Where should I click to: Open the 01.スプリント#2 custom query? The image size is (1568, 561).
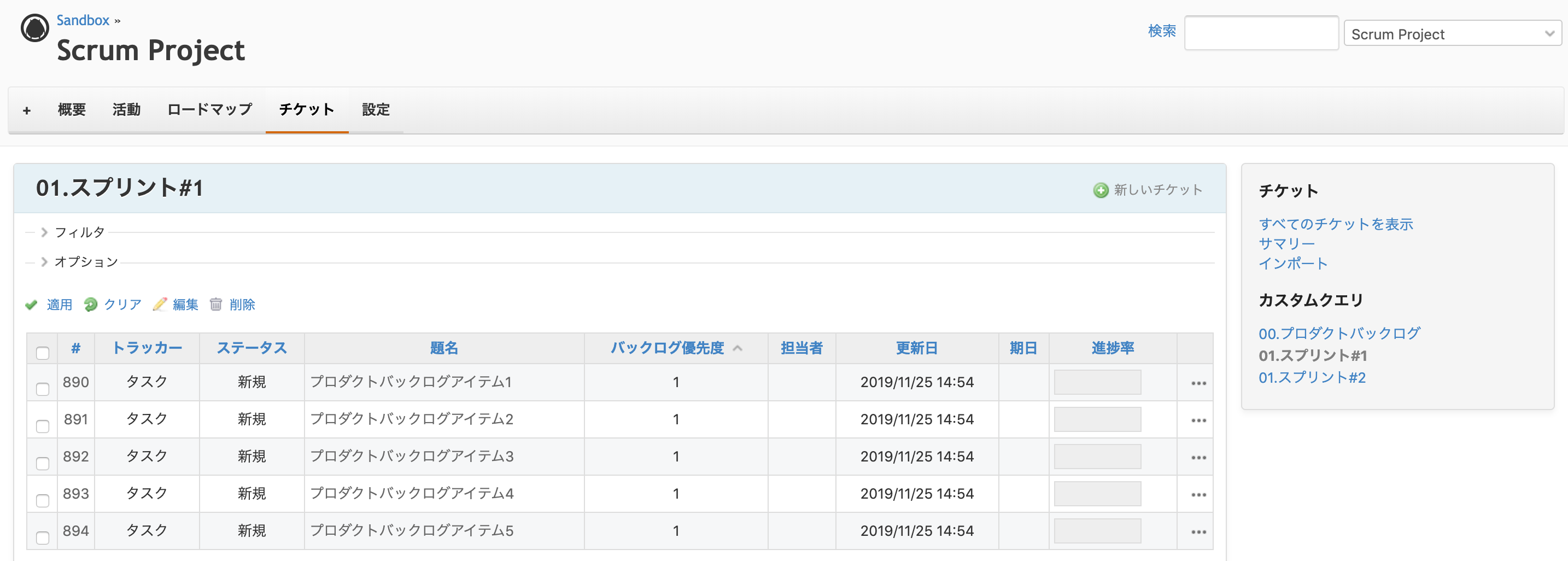point(1312,377)
